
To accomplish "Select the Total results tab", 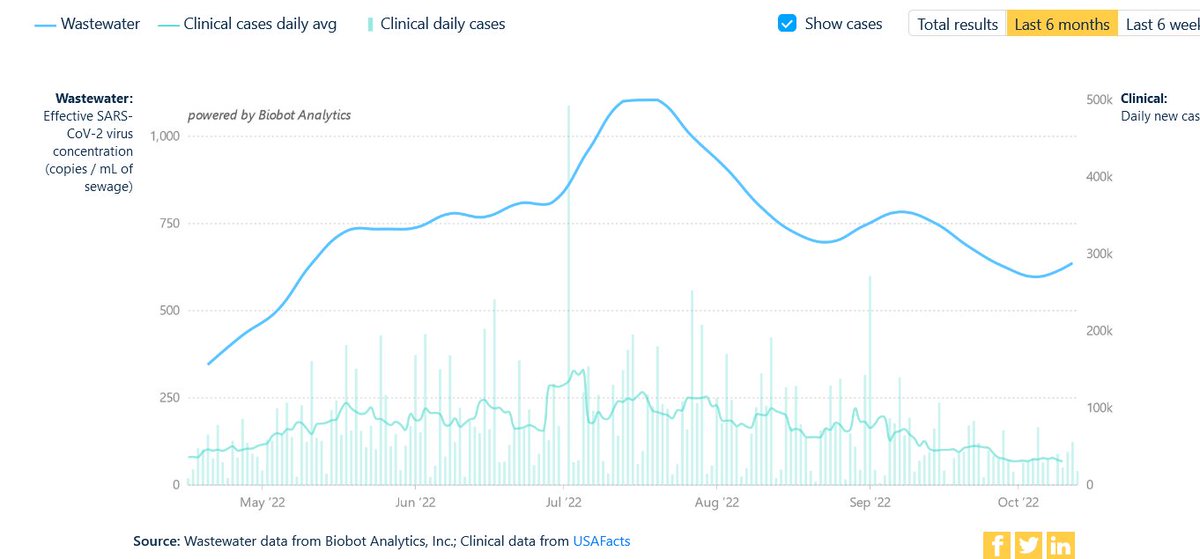I will point(957,24).
